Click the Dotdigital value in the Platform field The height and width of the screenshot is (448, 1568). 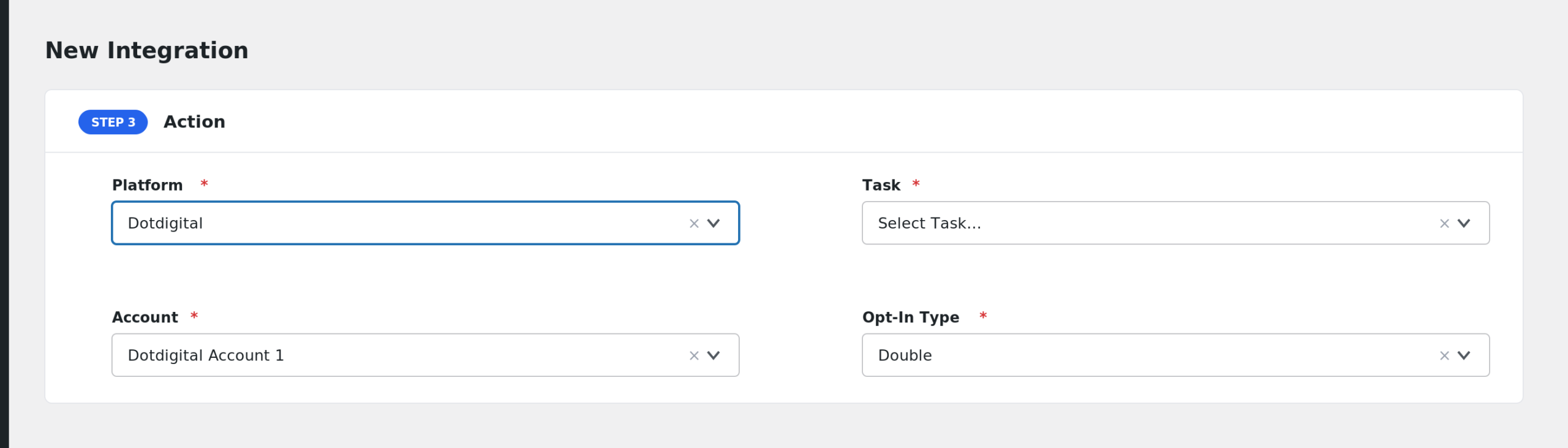165,223
